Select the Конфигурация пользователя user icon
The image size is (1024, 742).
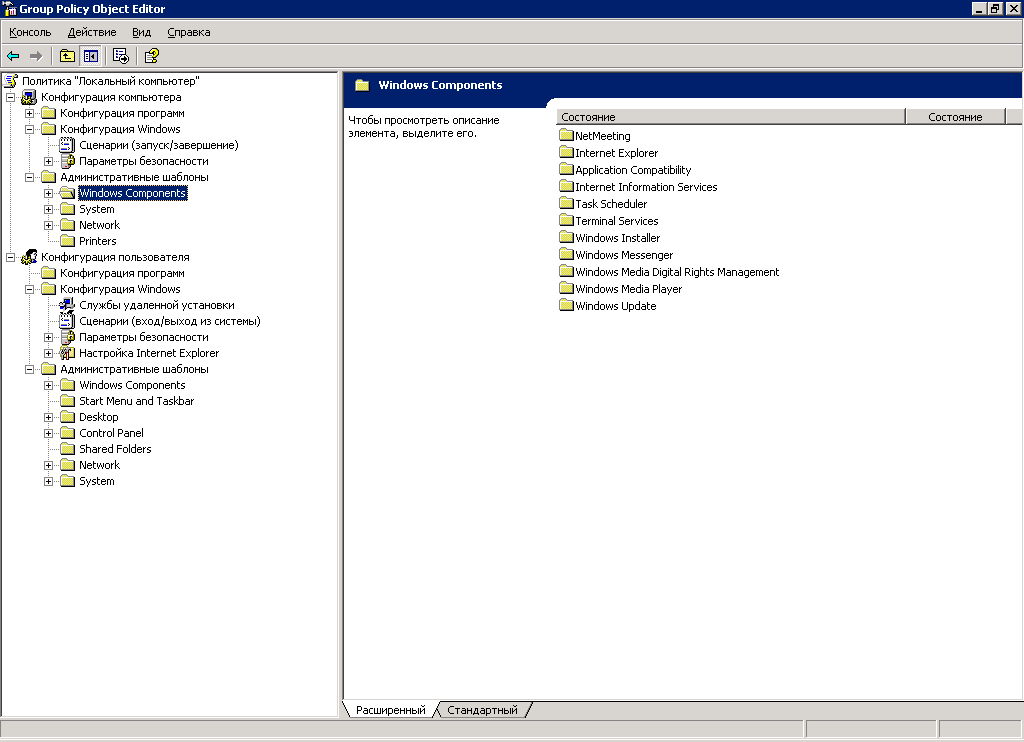point(29,257)
